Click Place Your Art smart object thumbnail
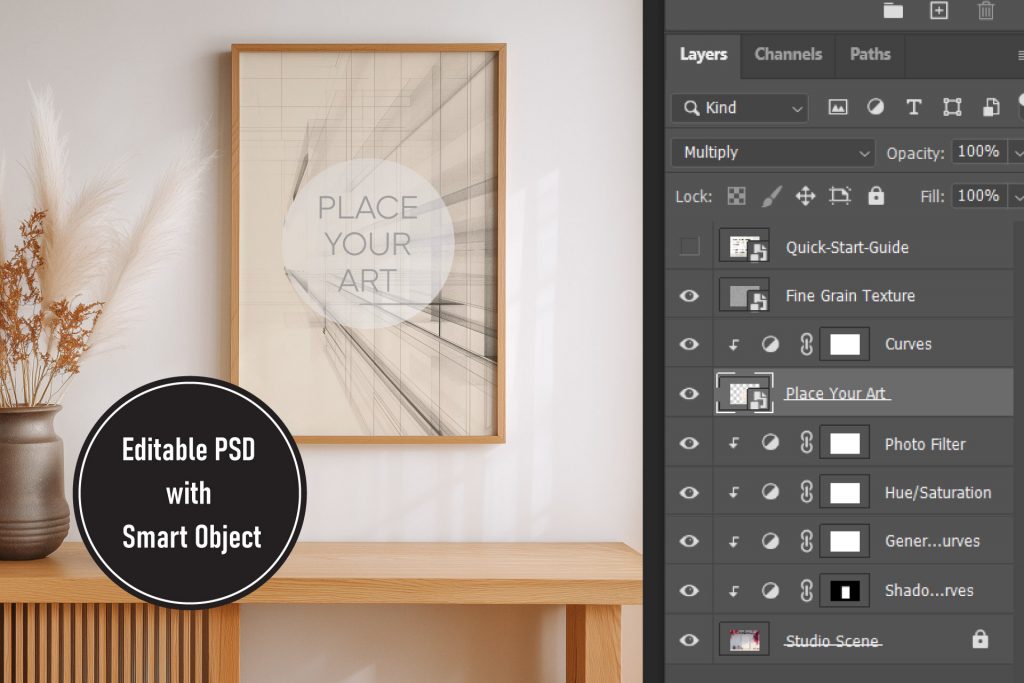The image size is (1024, 683). pyautogui.click(x=744, y=393)
